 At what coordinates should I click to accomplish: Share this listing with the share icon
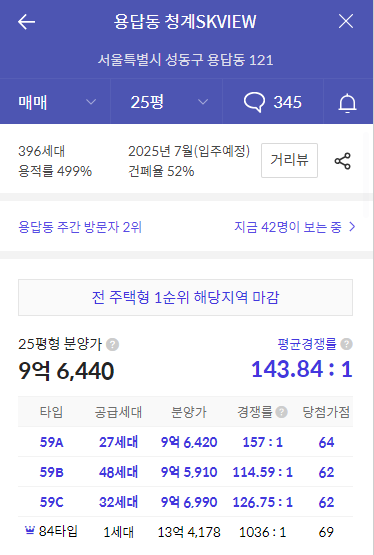tap(343, 161)
